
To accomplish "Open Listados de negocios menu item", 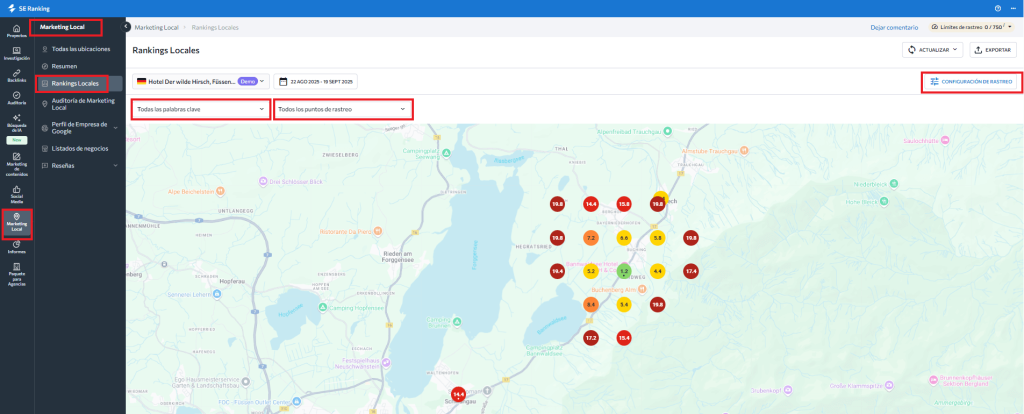I will point(80,148).
